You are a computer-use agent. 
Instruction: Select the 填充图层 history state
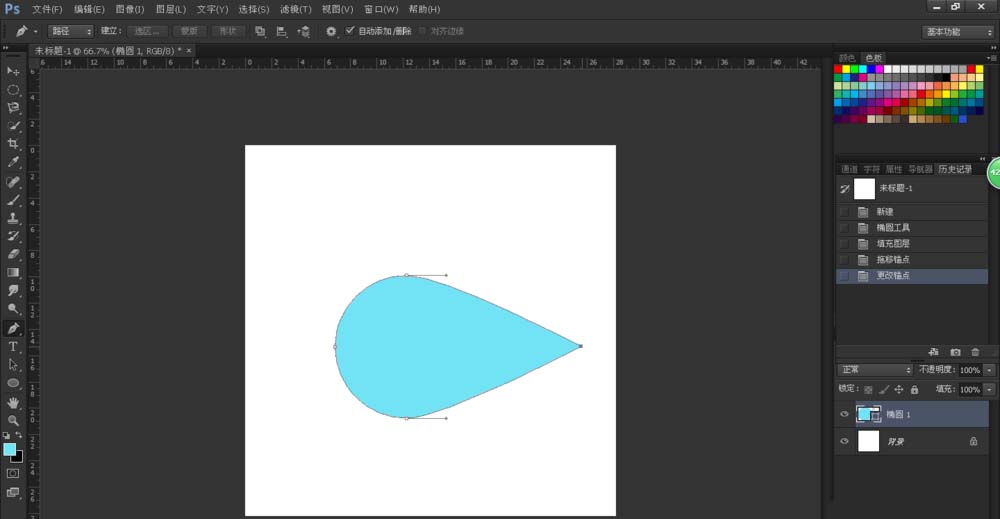pyautogui.click(x=892, y=243)
